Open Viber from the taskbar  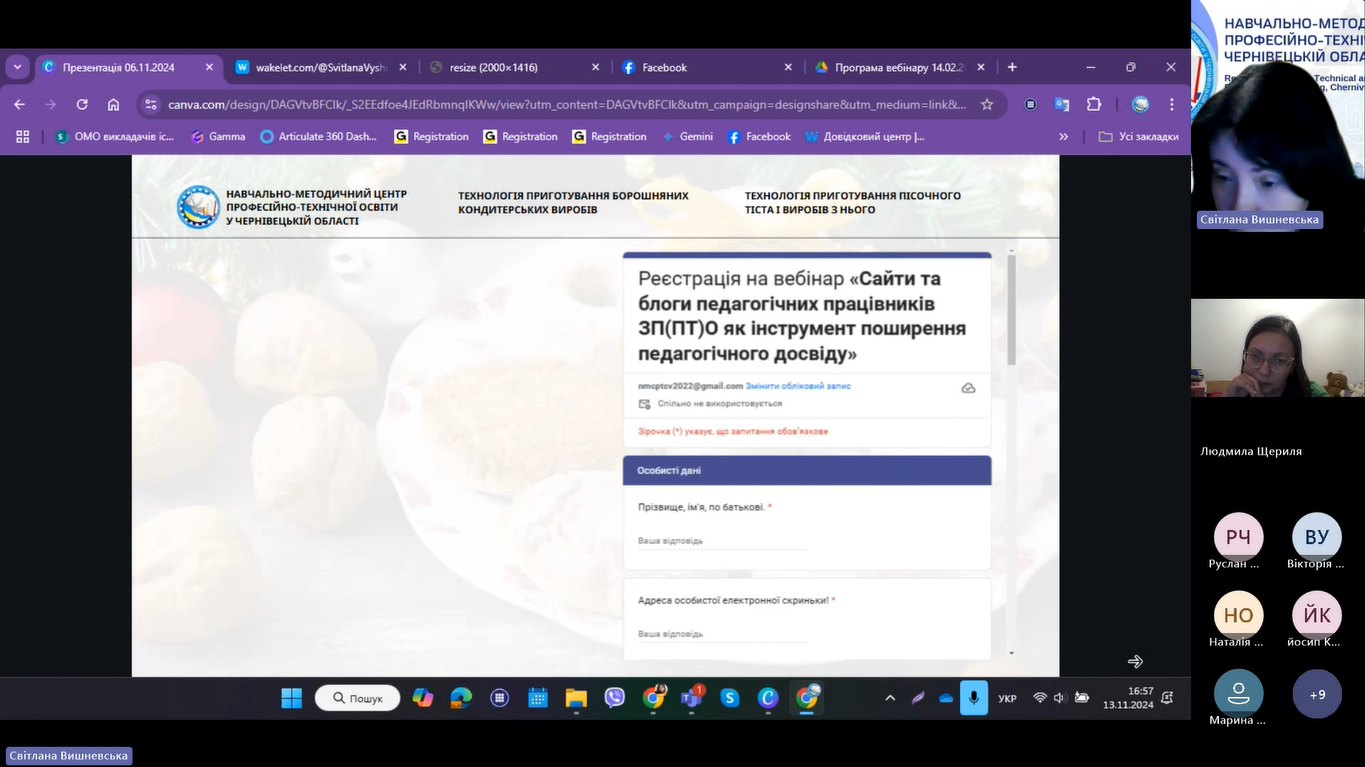[x=614, y=698]
